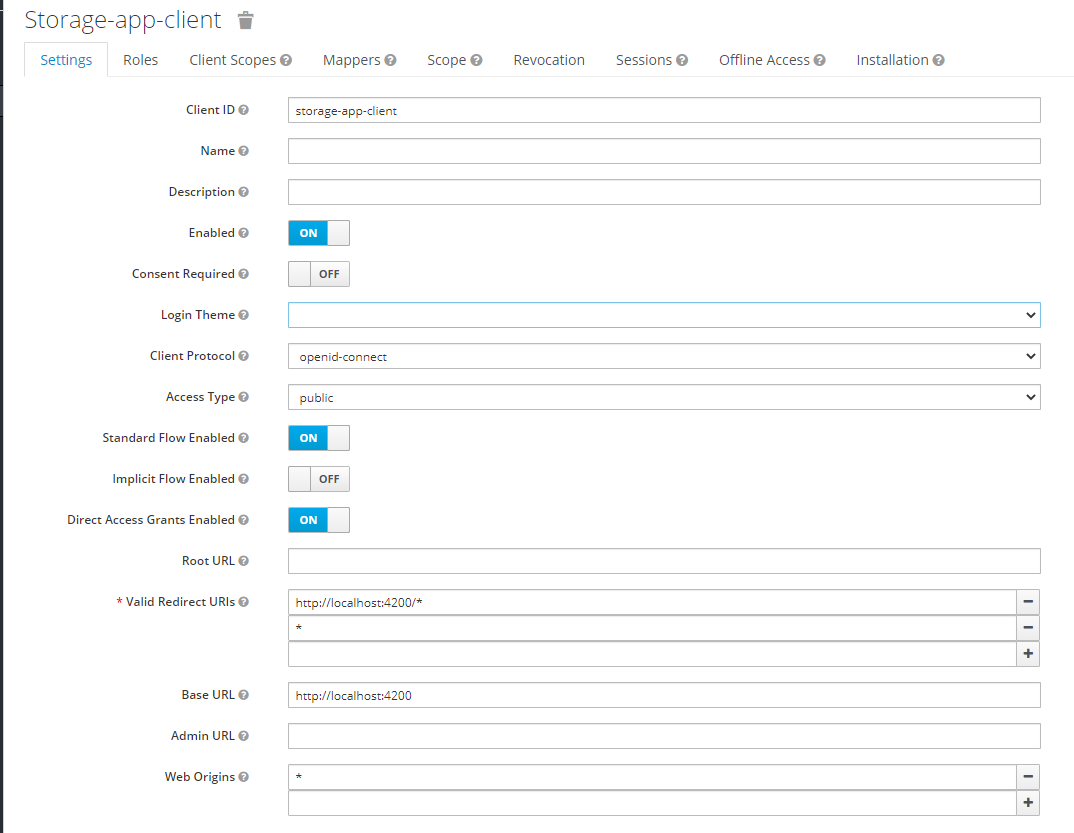Viewport: 1074px width, 833px height.
Task: Add a new Valid Redirect URI row
Action: coord(1028,654)
